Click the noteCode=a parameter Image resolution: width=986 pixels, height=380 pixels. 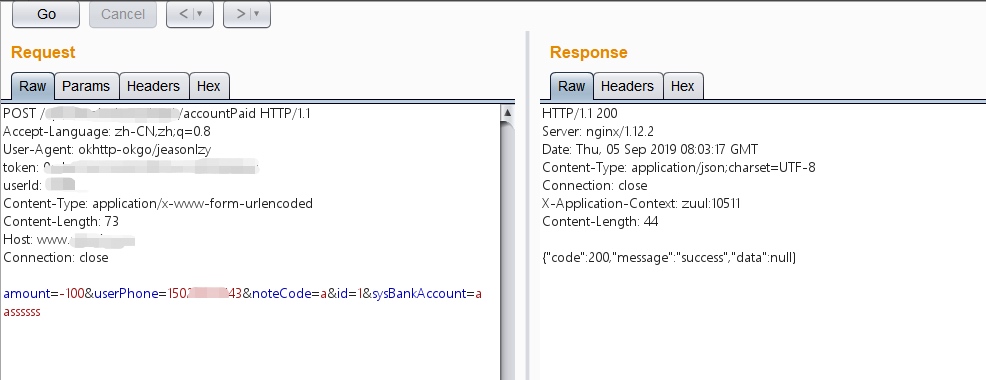(x=289, y=294)
